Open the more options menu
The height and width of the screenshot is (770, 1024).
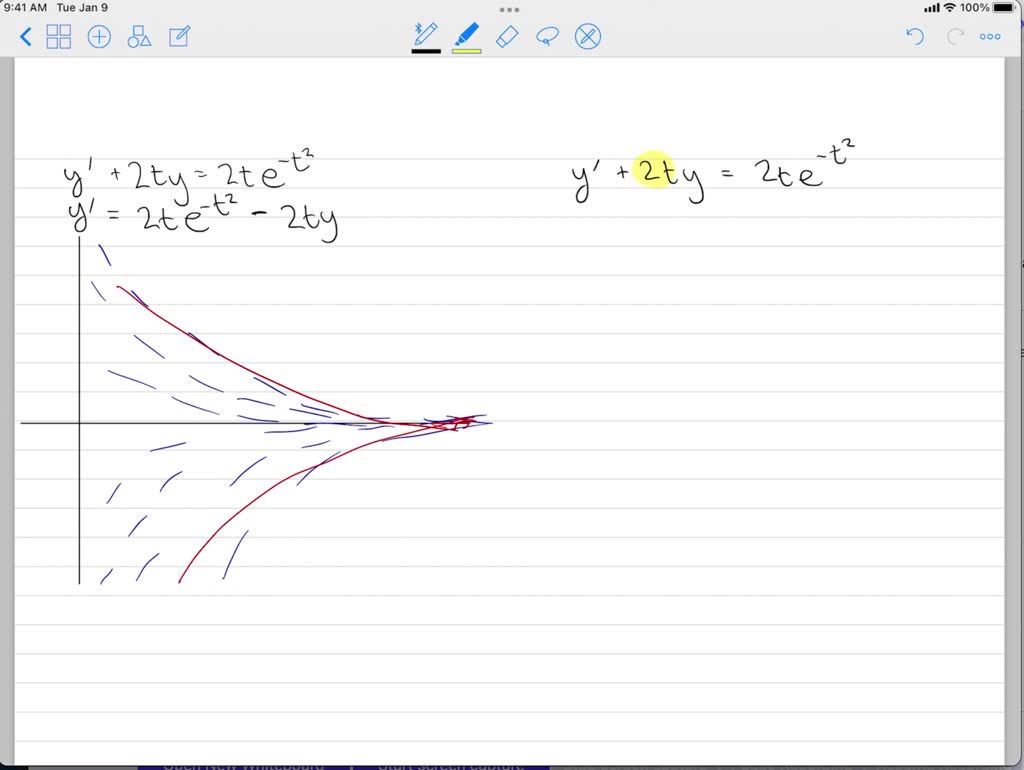pyautogui.click(x=990, y=37)
